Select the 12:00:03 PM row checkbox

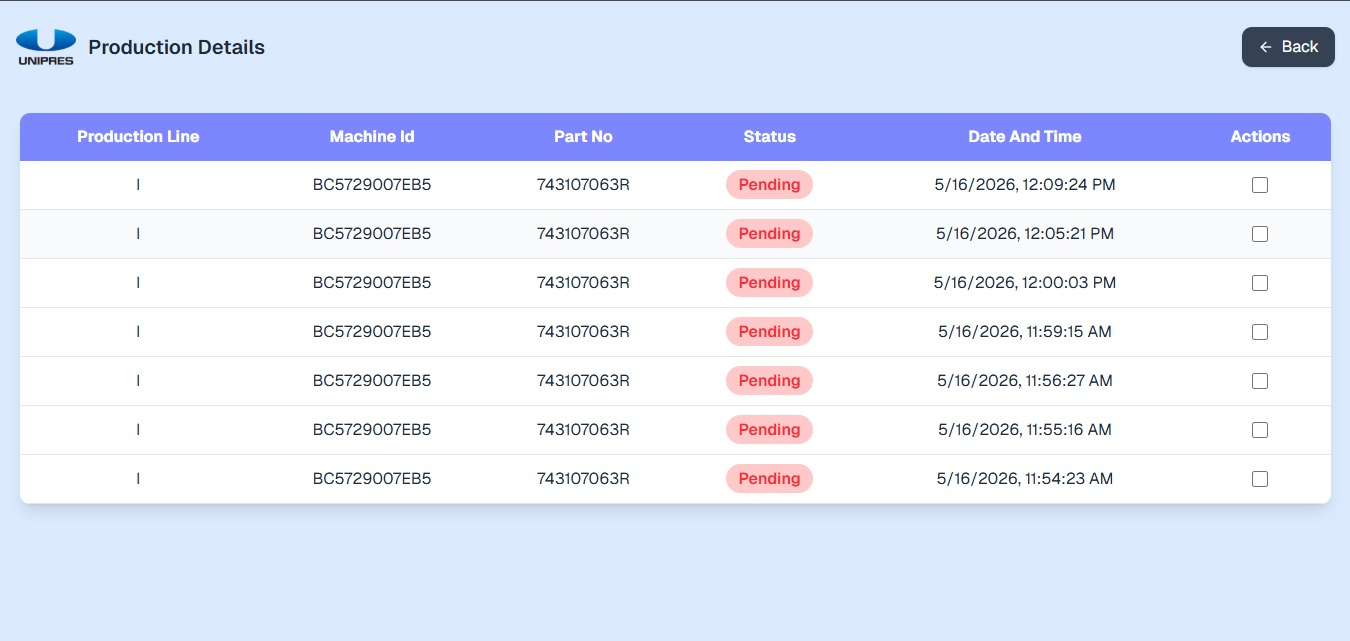pyautogui.click(x=1260, y=283)
